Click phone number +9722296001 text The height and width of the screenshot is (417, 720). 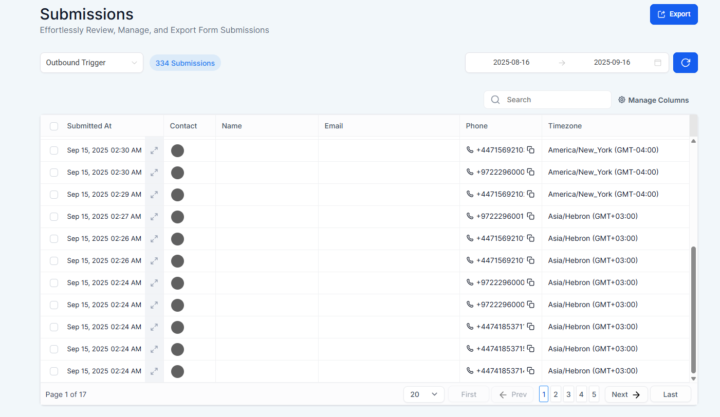click(500, 216)
